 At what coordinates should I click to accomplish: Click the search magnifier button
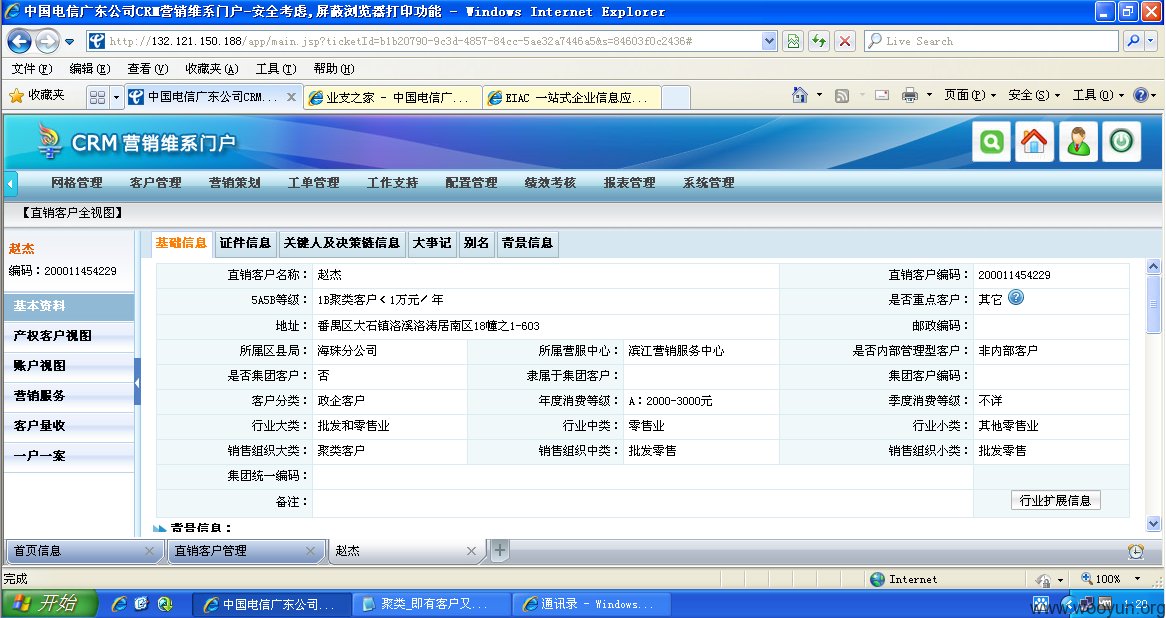point(1133,41)
